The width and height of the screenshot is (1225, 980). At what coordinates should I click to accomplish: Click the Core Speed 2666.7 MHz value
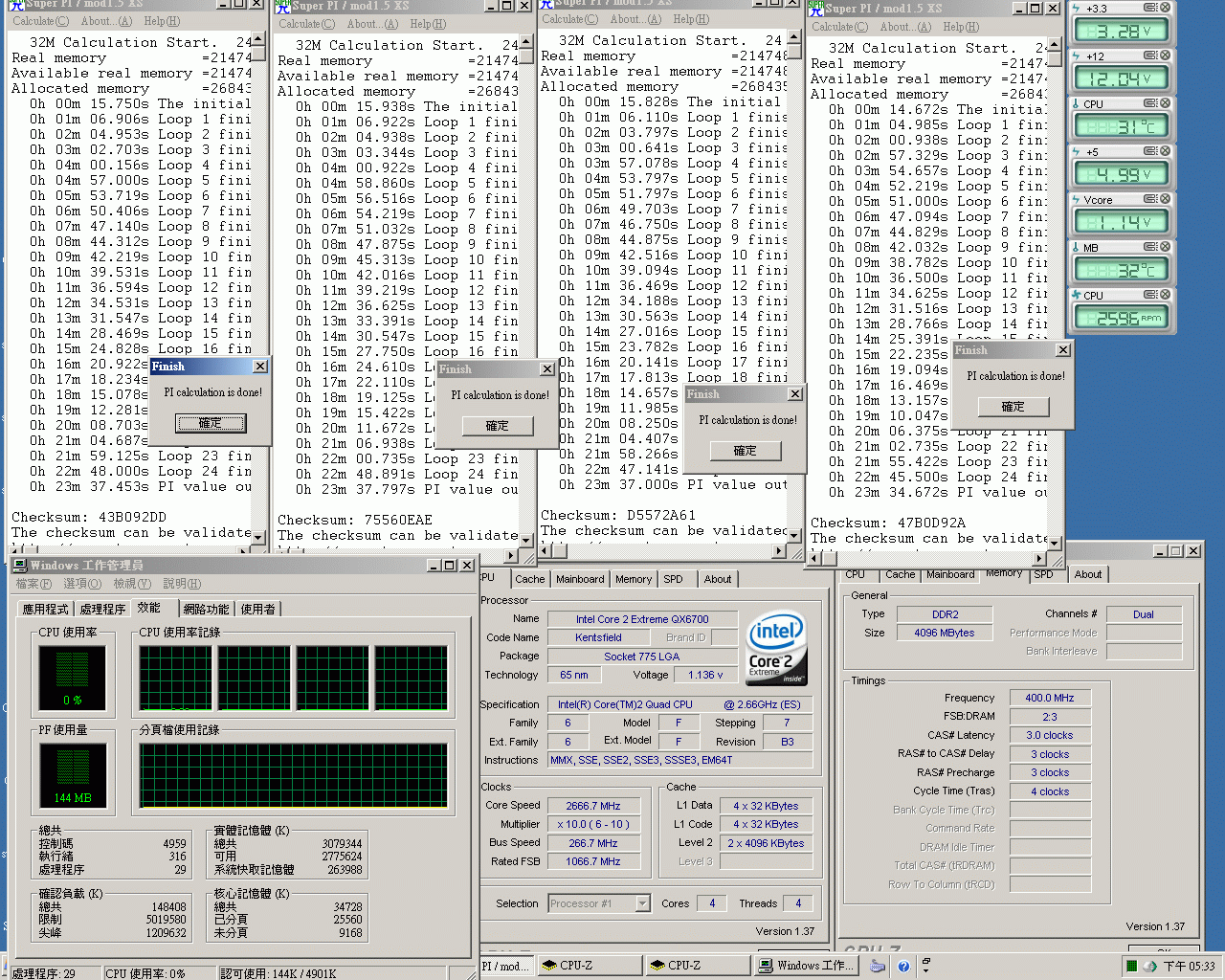593,806
